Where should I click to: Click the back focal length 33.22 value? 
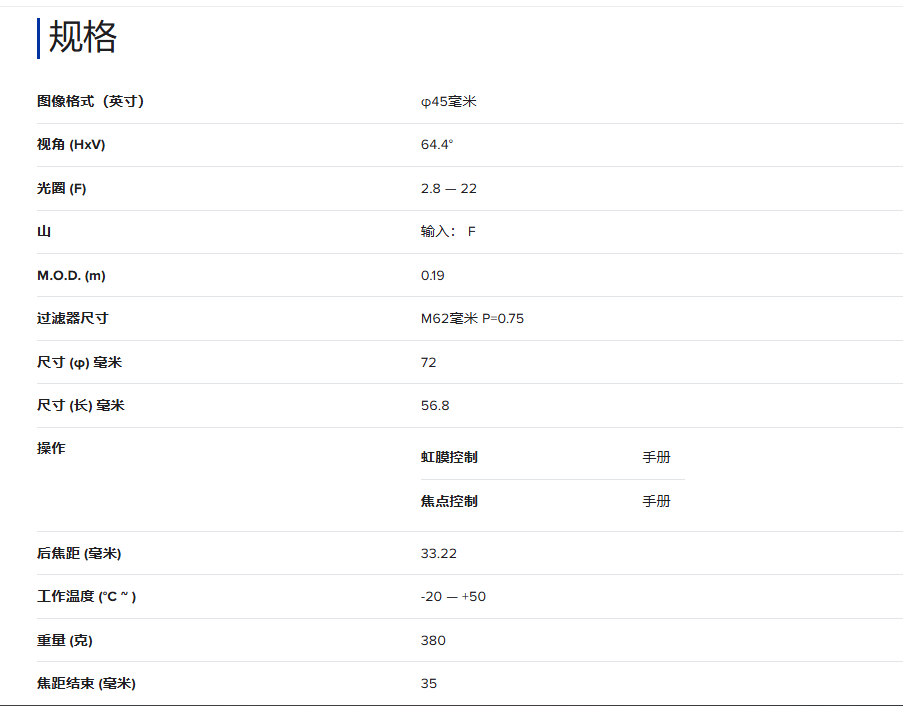(x=439, y=553)
